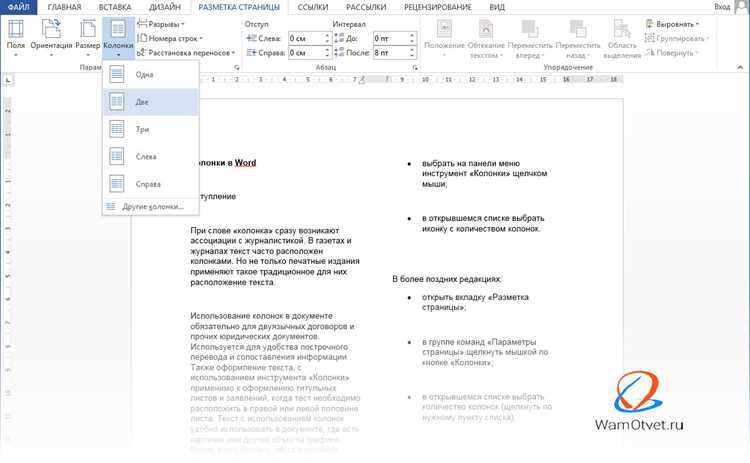Adjust the После spacing spinner arrows
This screenshot has height=463, width=750.
[x=412, y=53]
